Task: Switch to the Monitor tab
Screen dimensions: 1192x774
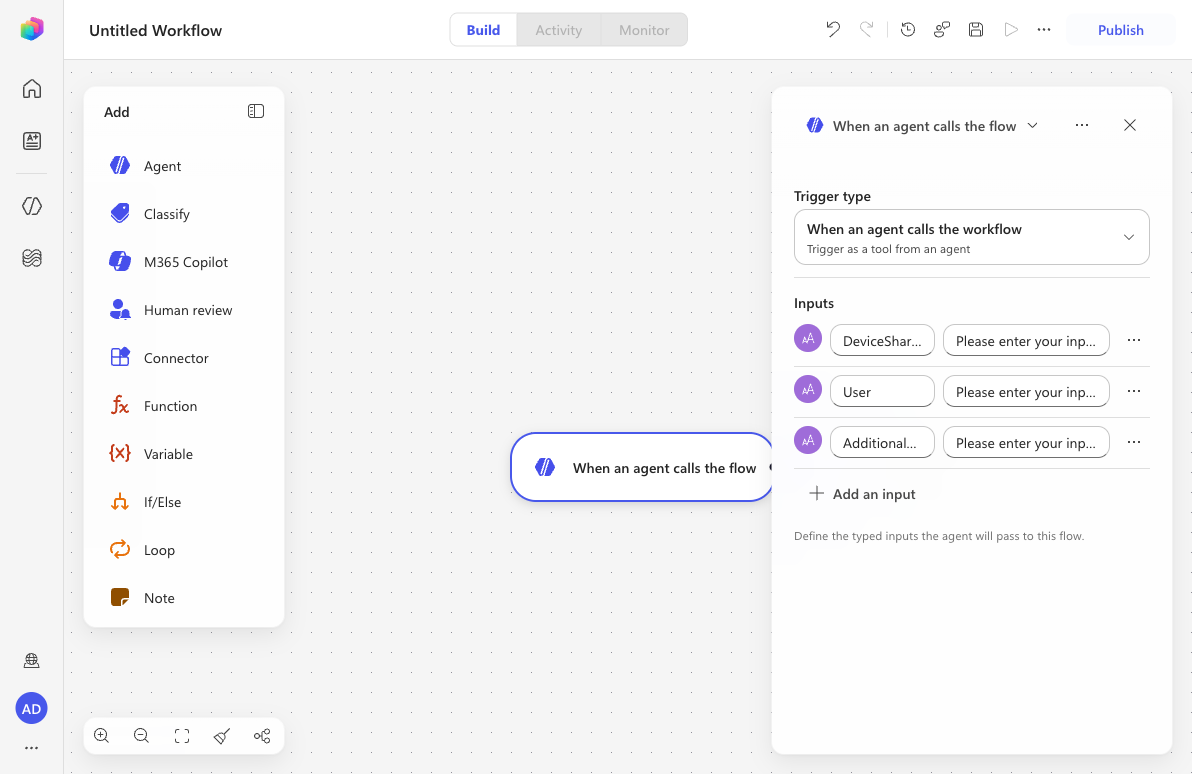Action: click(x=644, y=30)
